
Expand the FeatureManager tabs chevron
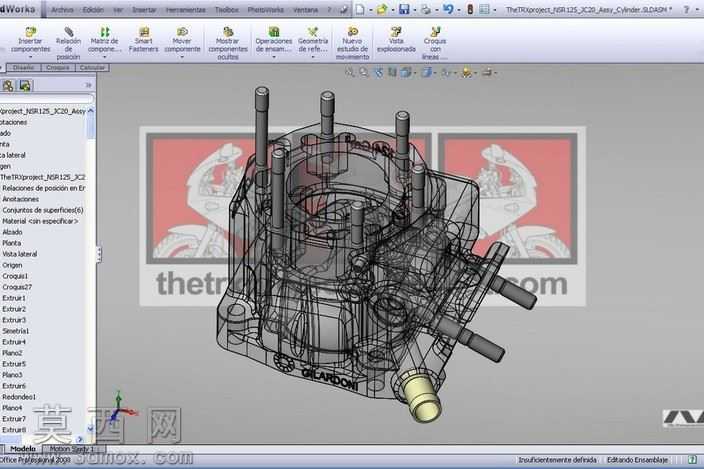(88, 85)
